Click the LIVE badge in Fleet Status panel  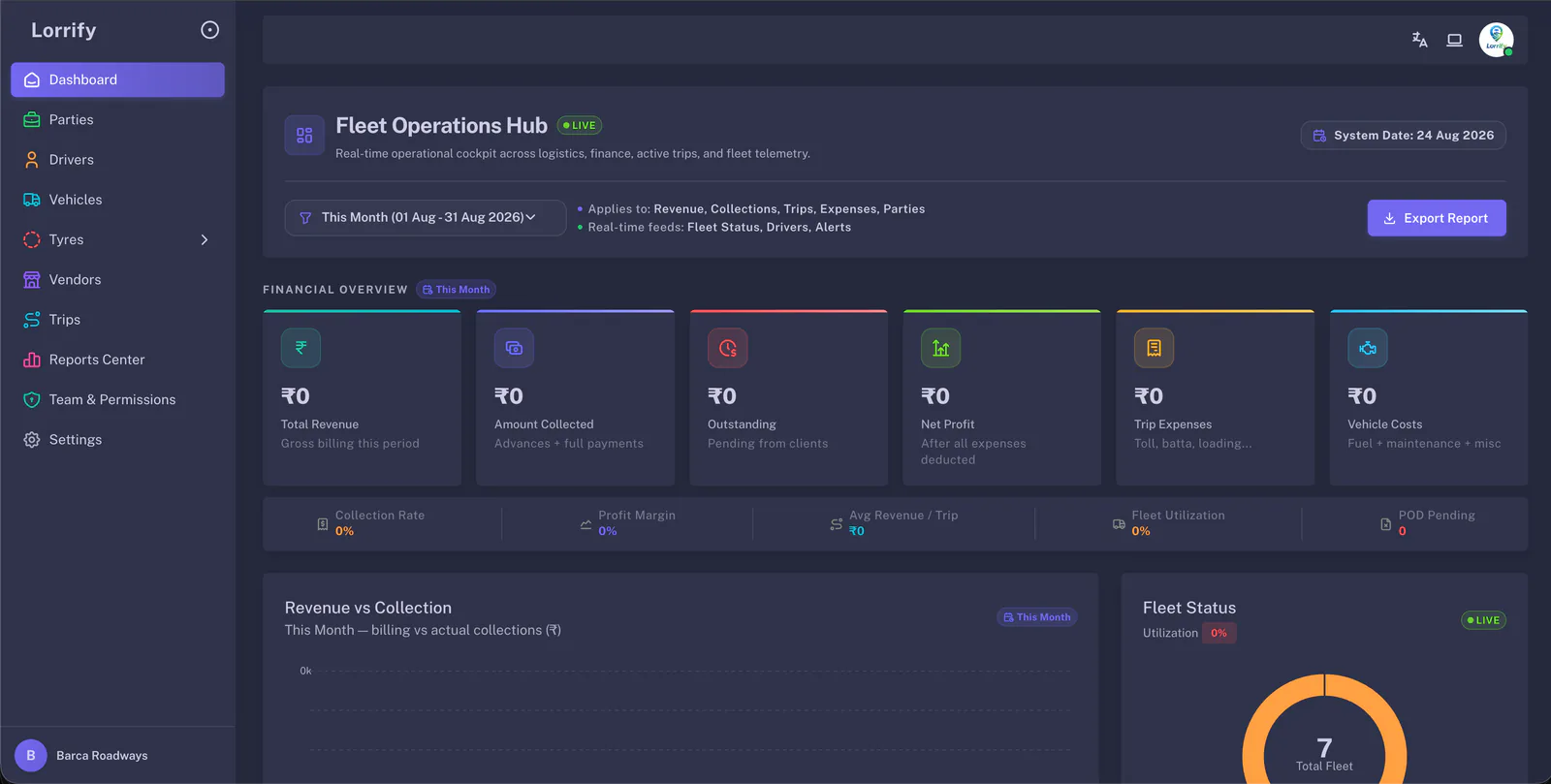(x=1483, y=620)
